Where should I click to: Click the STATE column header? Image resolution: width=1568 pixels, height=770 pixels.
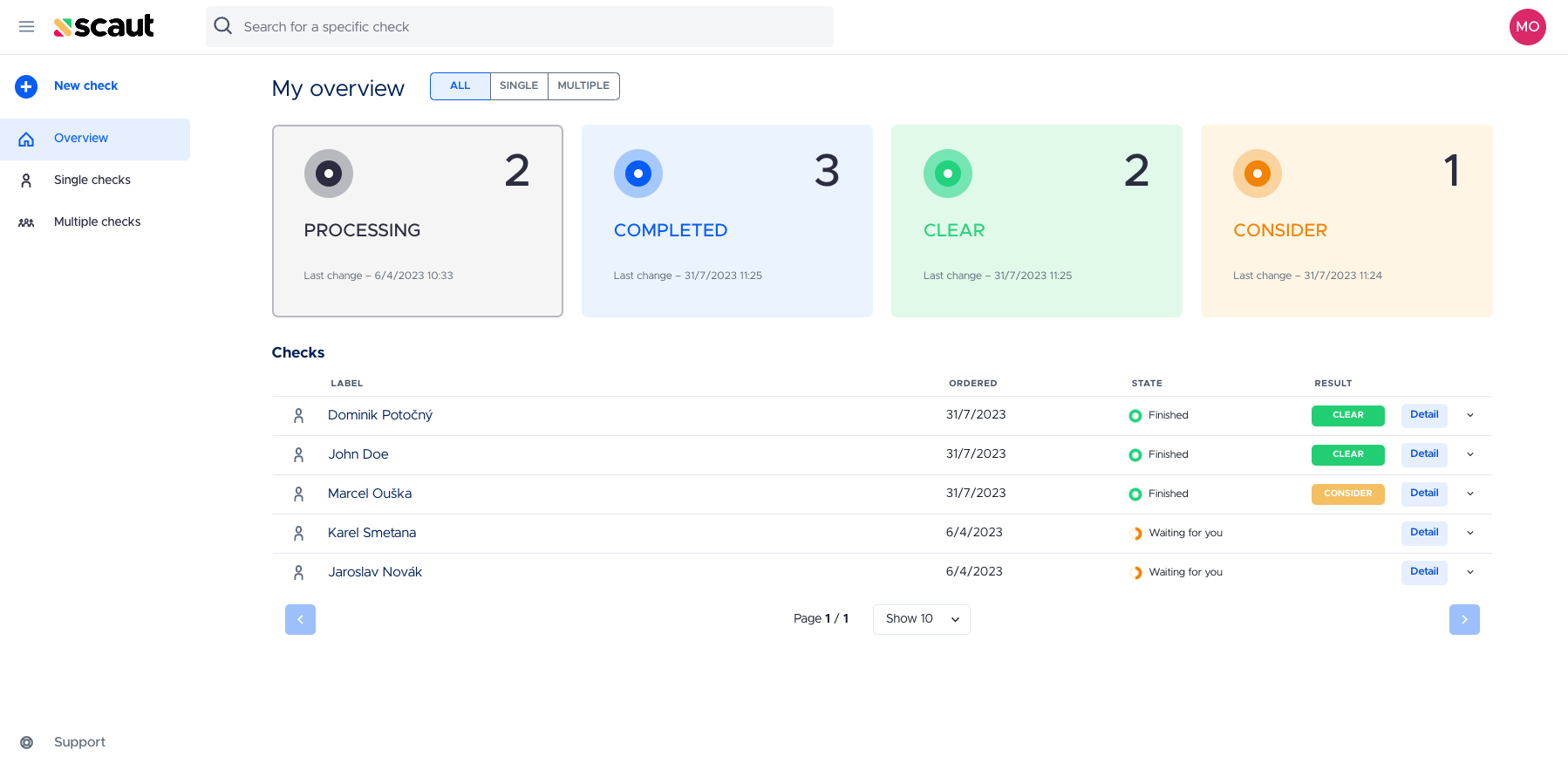tap(1147, 384)
